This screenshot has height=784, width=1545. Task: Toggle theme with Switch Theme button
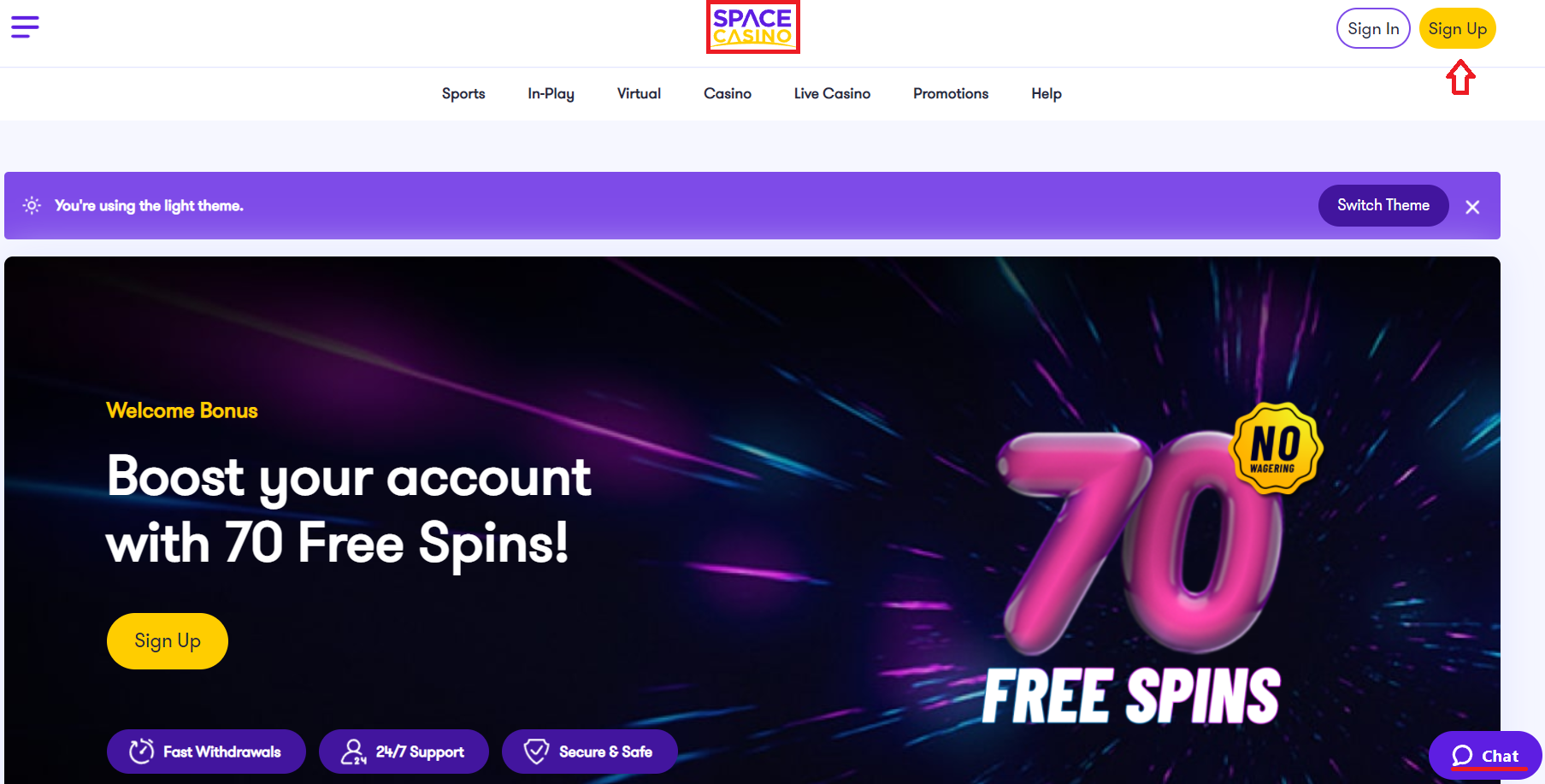pos(1383,205)
